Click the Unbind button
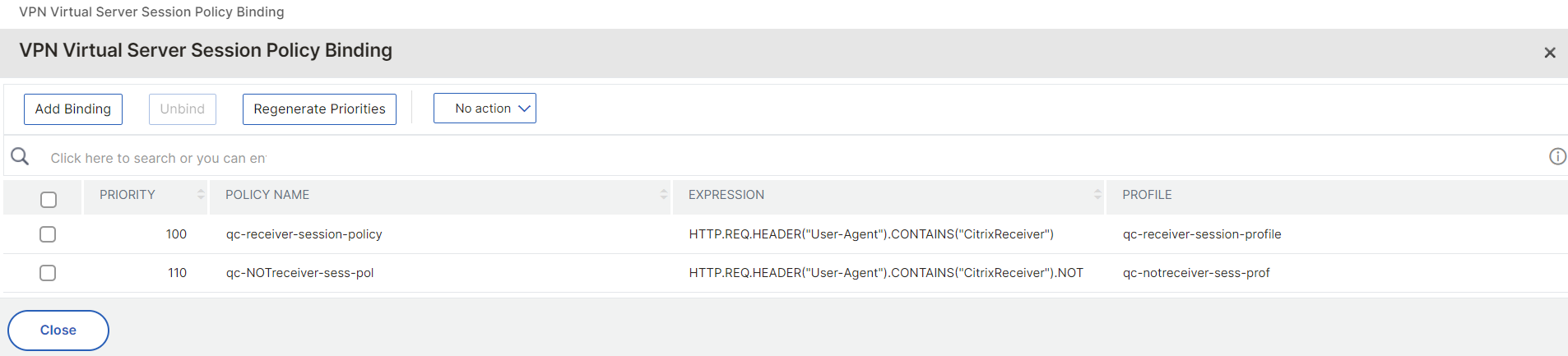 [183, 109]
